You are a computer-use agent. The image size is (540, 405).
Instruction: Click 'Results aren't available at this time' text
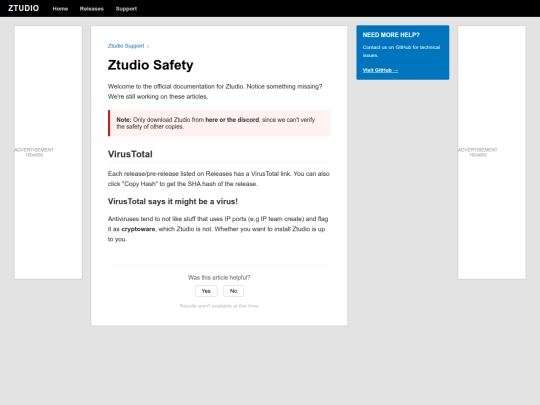coord(219,306)
